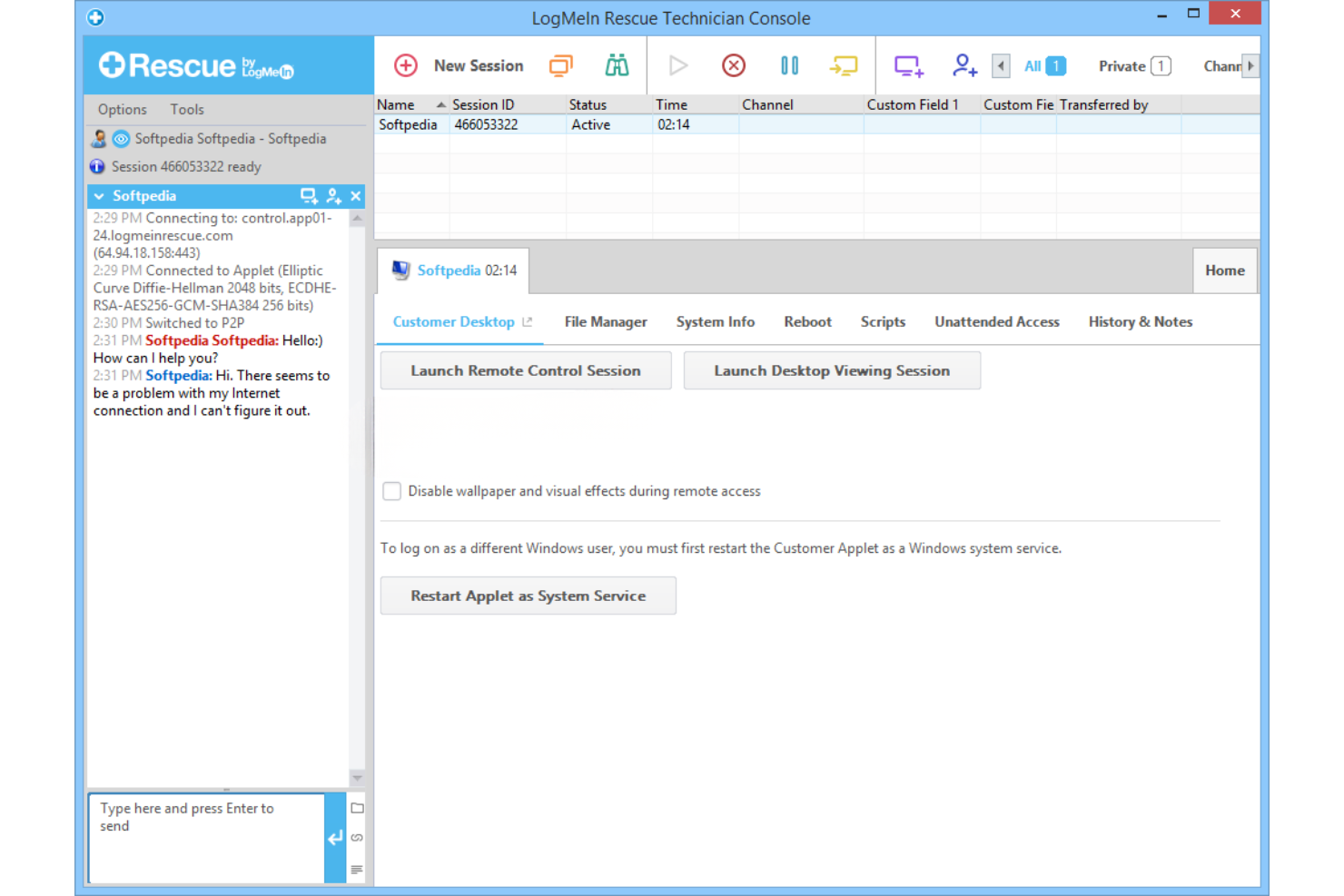Click the green binoculars monitoring icon
Screen dimensions: 1344x896
(617, 65)
